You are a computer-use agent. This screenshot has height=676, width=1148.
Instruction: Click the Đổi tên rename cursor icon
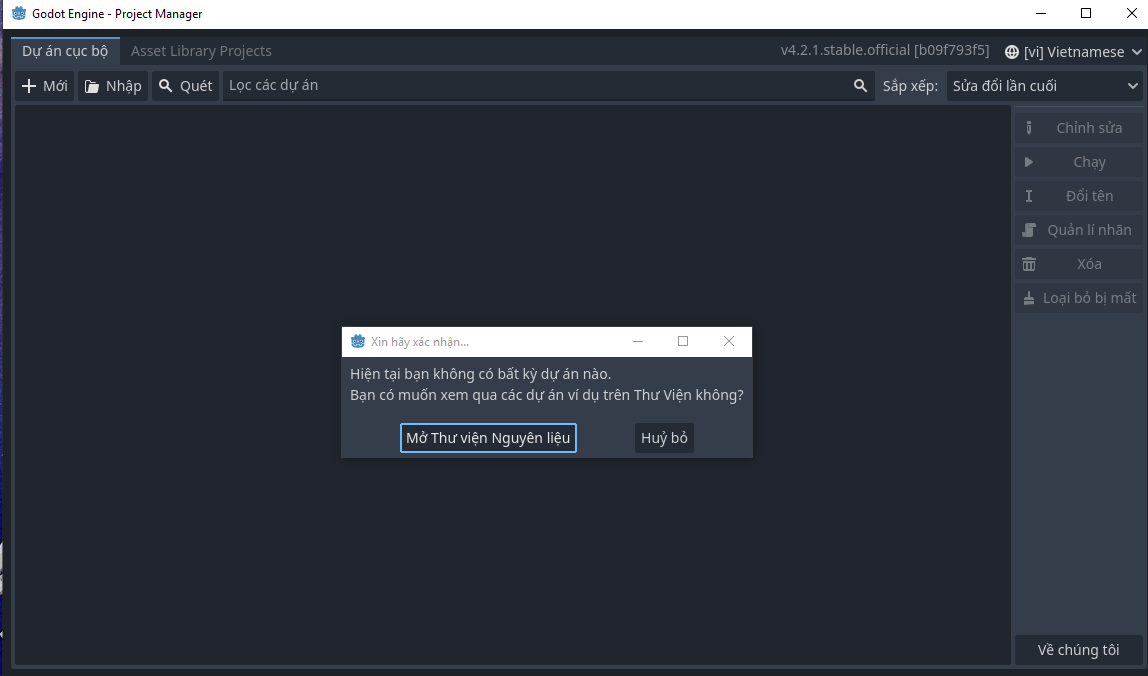1028,196
